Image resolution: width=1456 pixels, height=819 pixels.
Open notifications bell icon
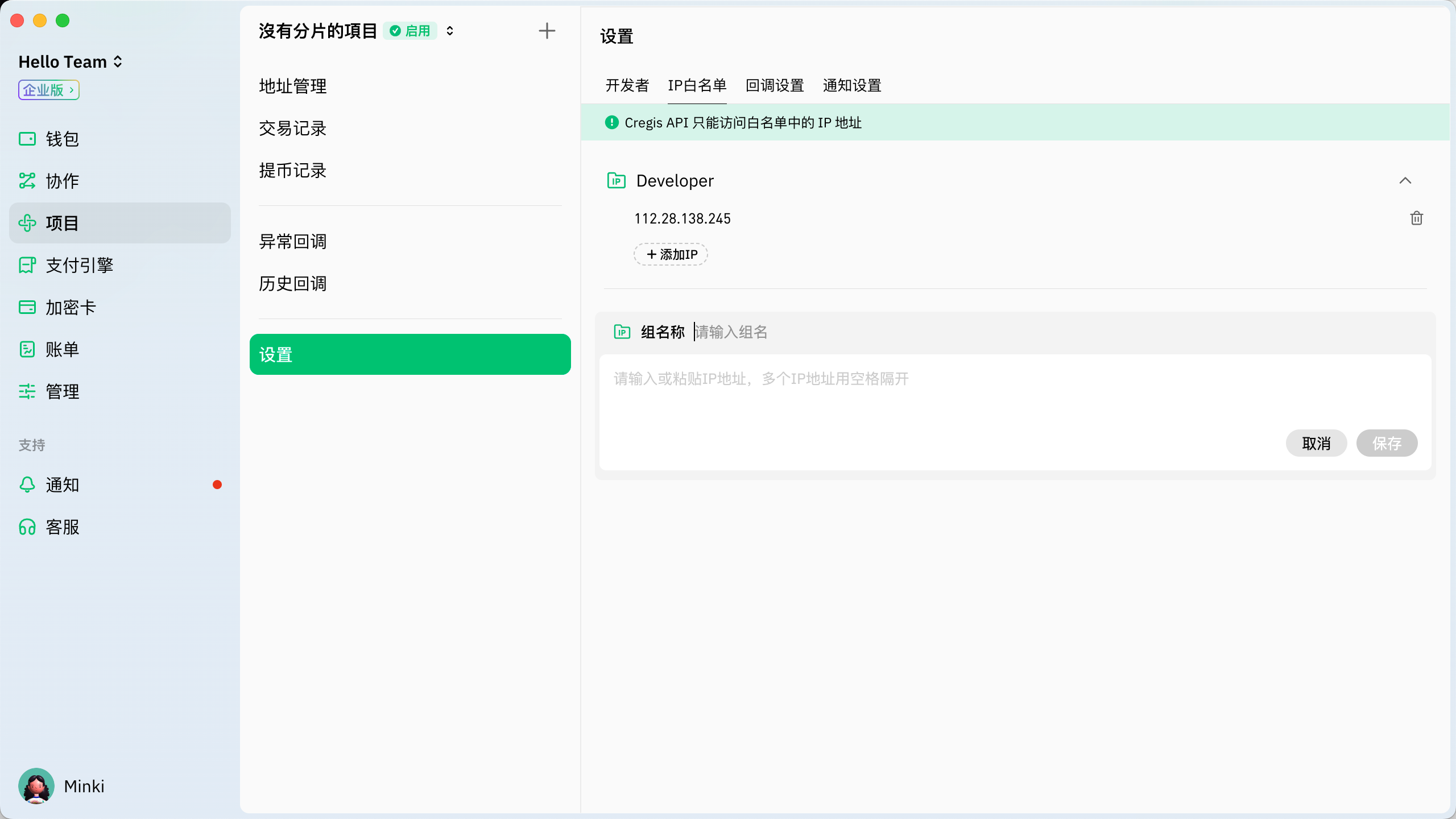(27, 485)
